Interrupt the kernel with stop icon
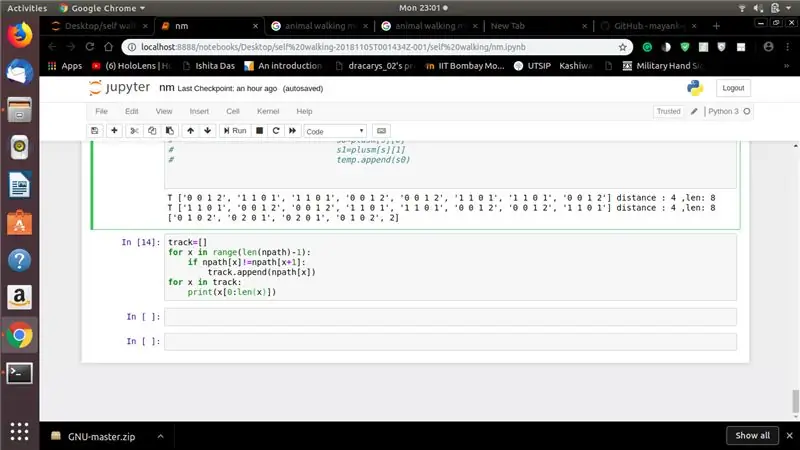The image size is (800, 450). [260, 131]
